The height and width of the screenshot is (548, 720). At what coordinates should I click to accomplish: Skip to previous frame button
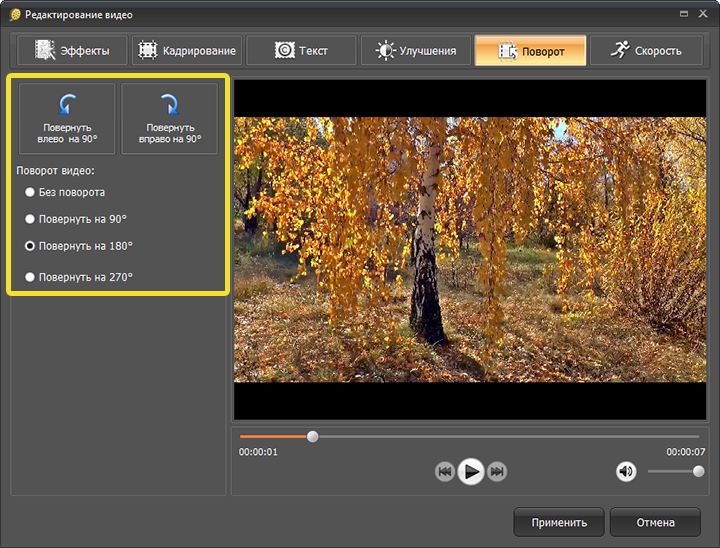click(445, 472)
